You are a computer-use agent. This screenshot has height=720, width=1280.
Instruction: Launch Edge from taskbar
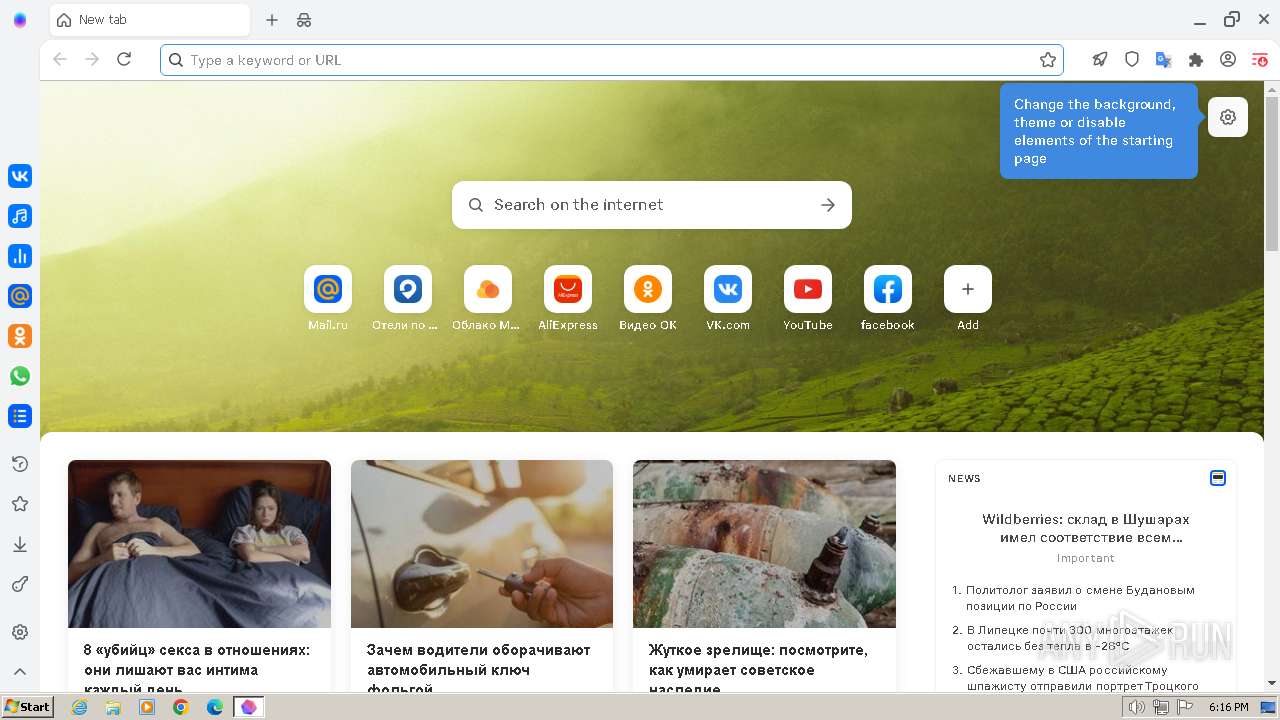click(x=215, y=707)
